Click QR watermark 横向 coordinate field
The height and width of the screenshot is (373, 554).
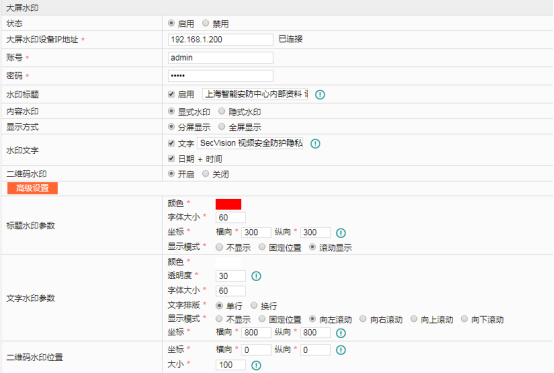257,350
